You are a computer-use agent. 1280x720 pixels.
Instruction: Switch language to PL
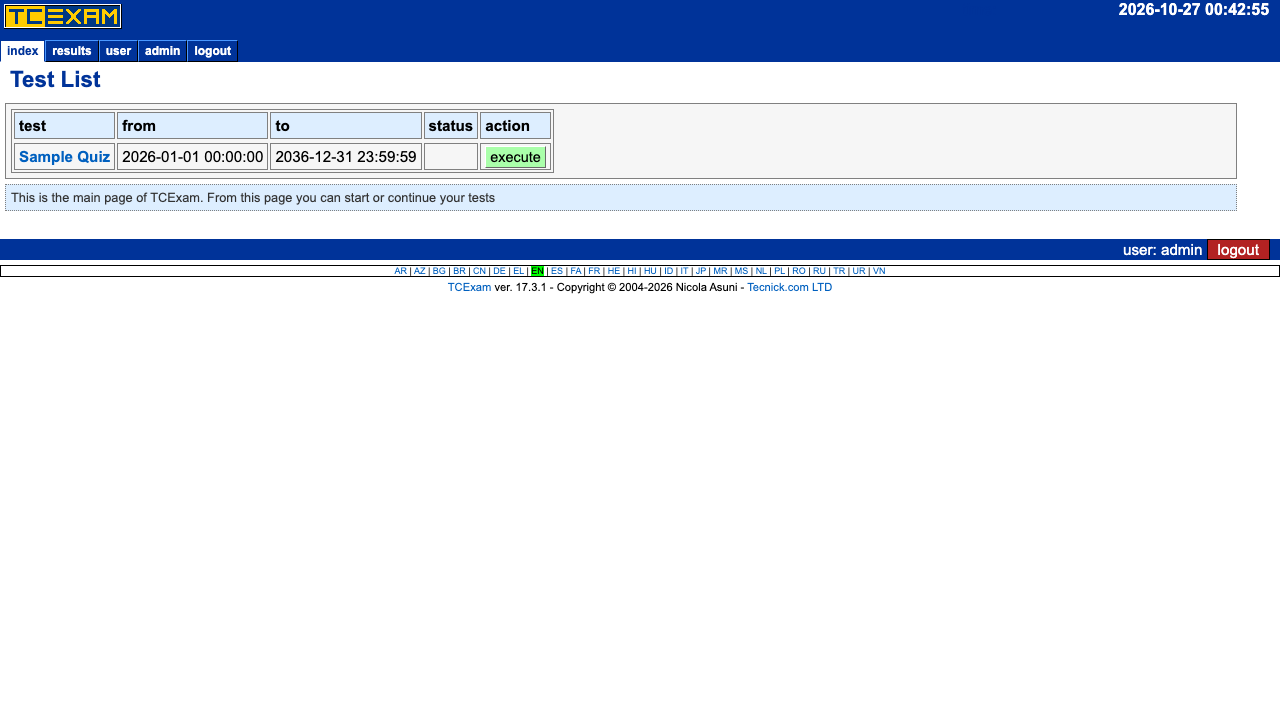tap(780, 271)
